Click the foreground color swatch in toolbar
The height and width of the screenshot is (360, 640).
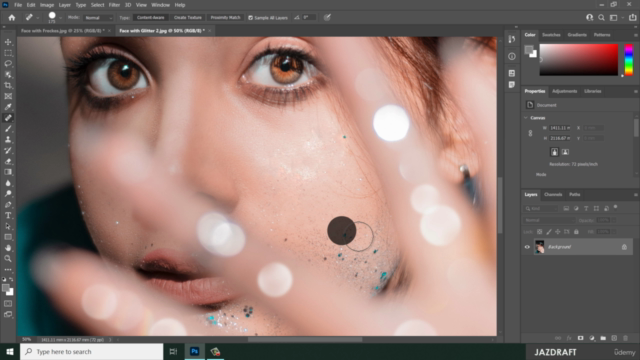(x=6, y=289)
